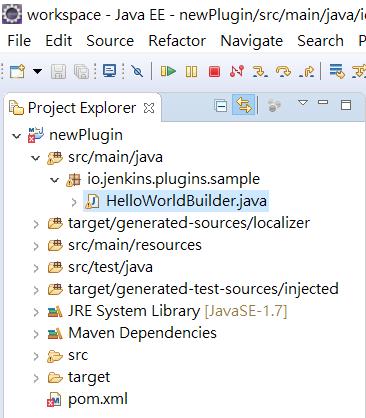
Task: Open the File menu
Action: [19, 41]
